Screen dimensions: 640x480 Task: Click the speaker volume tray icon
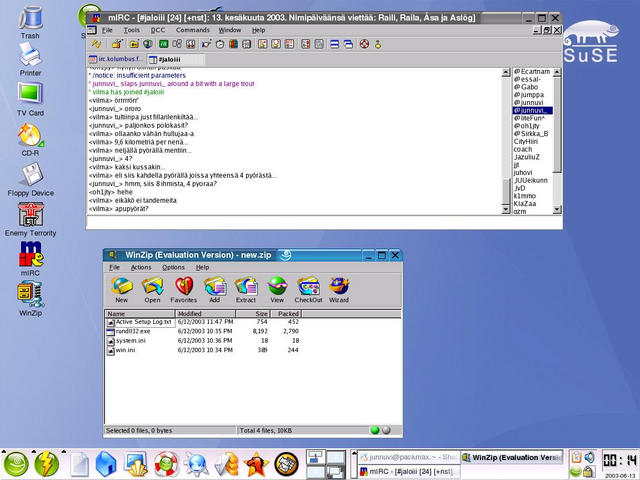[589, 456]
